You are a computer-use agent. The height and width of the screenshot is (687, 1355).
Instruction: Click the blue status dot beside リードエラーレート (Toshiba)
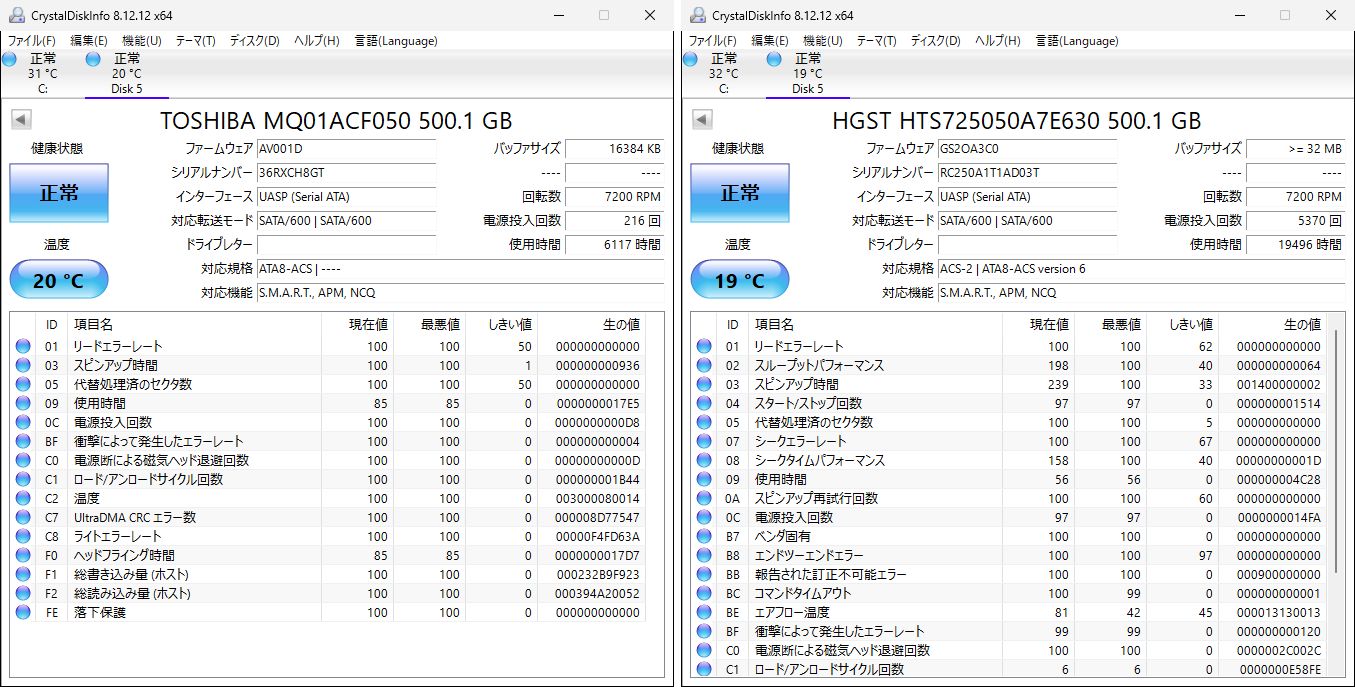(23, 346)
